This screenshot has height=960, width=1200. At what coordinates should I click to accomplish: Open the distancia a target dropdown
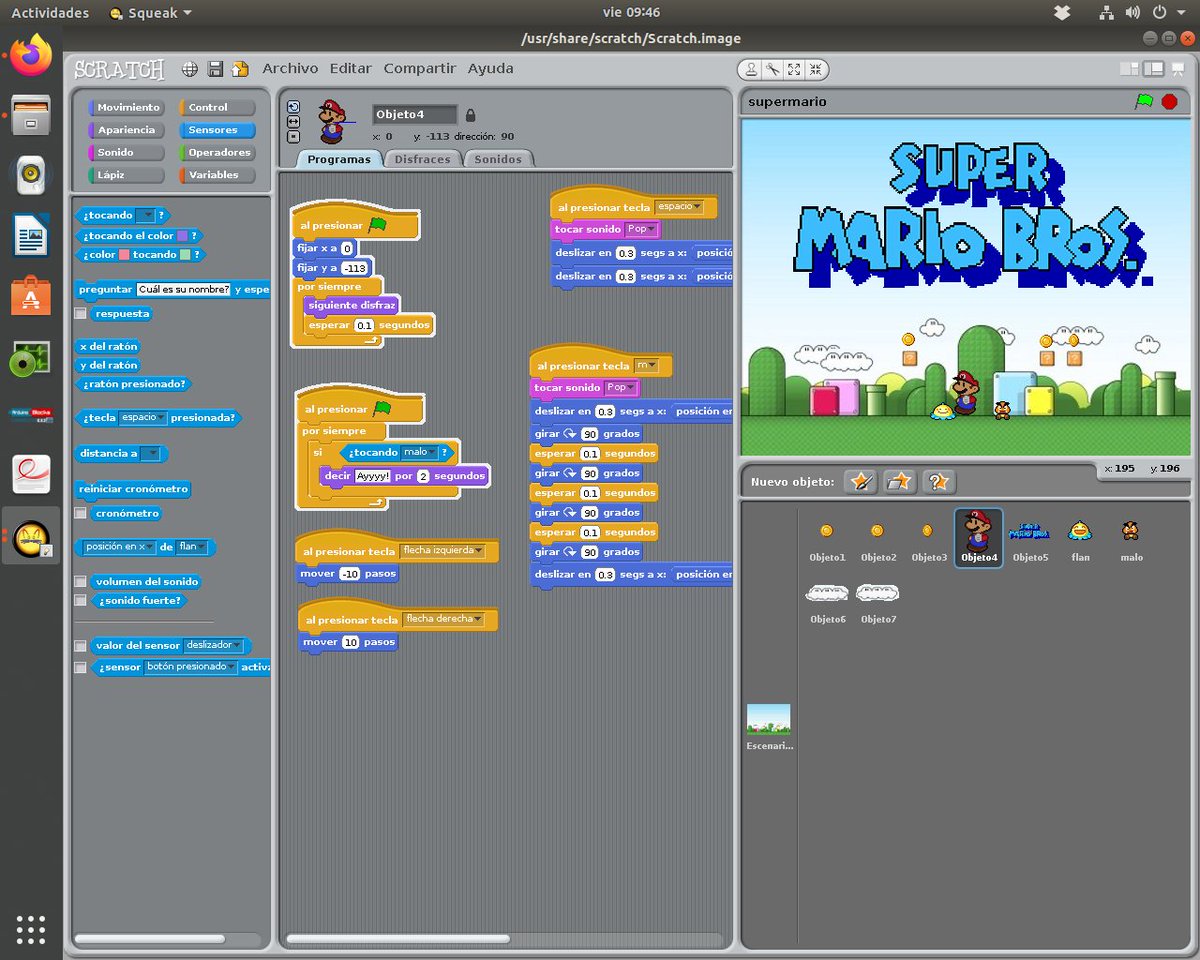point(151,454)
